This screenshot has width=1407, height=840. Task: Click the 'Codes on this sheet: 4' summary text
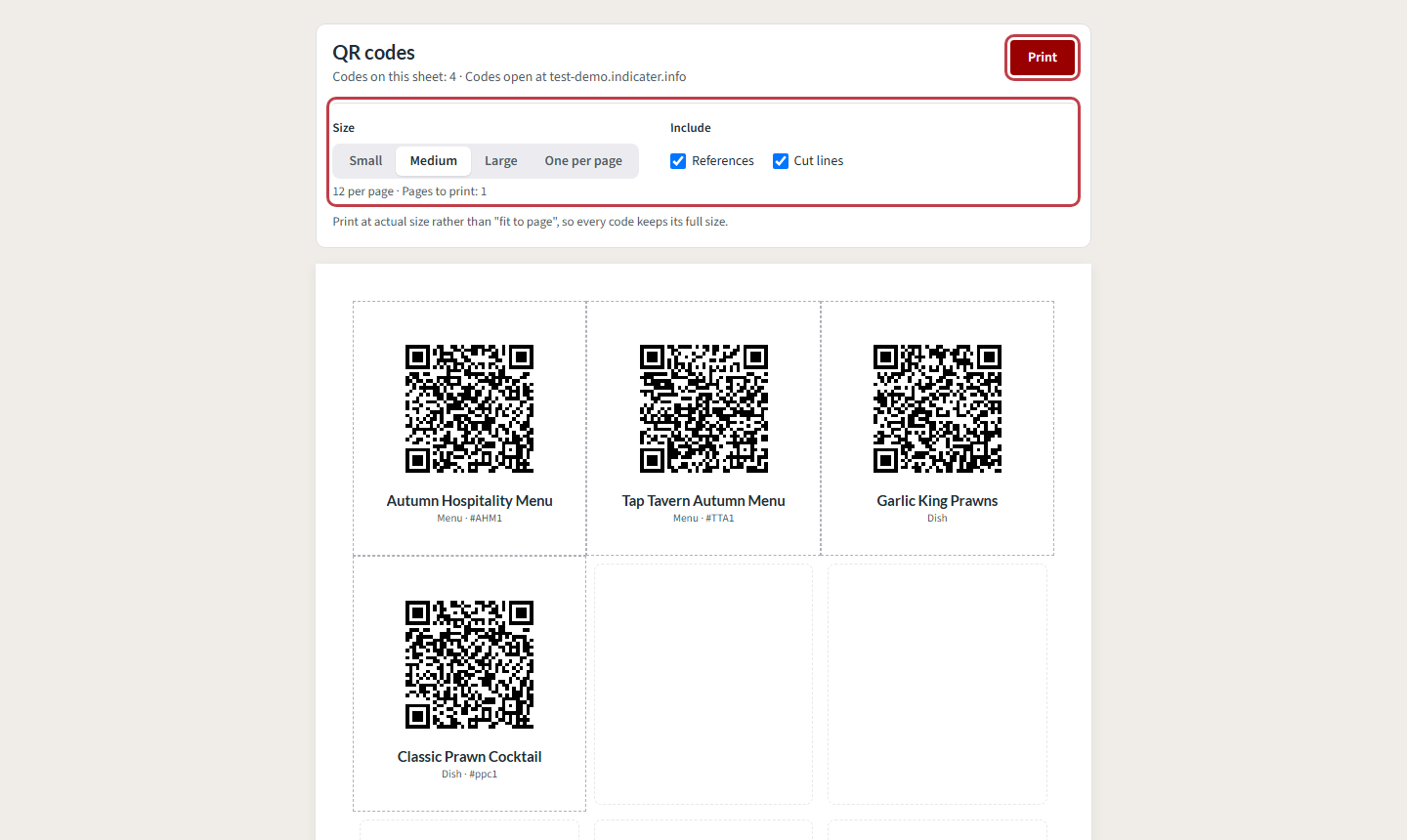[394, 77]
